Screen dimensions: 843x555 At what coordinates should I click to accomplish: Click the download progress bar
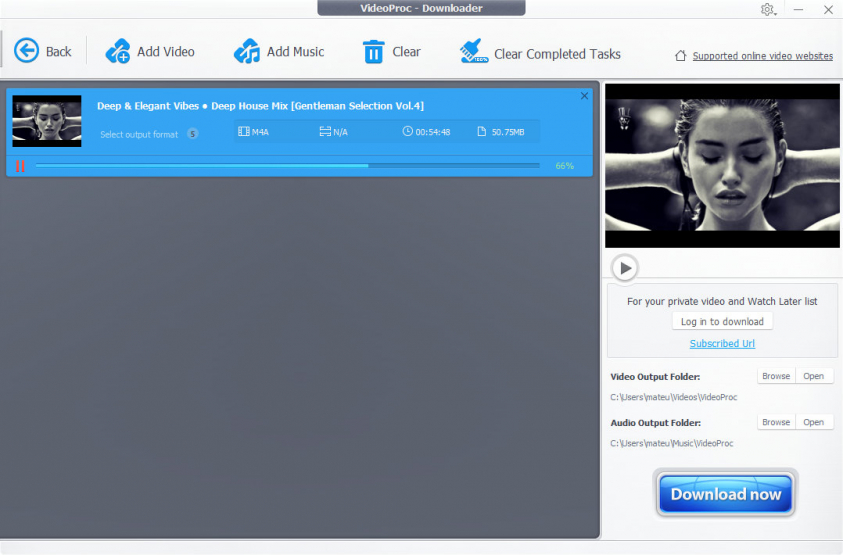pyautogui.click(x=287, y=166)
